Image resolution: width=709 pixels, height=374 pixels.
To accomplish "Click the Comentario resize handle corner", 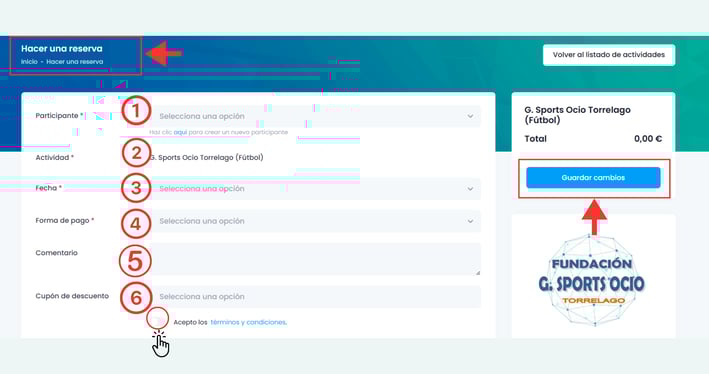I will point(477,272).
